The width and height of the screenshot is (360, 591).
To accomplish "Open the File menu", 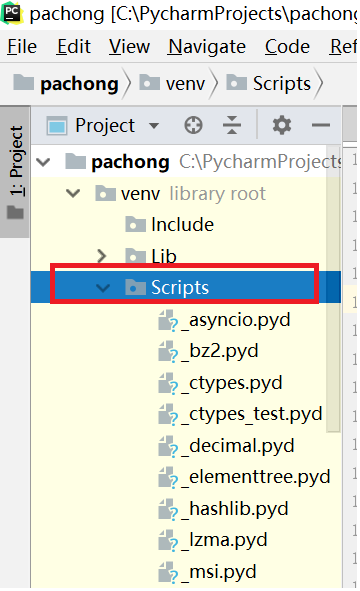I will point(22,47).
